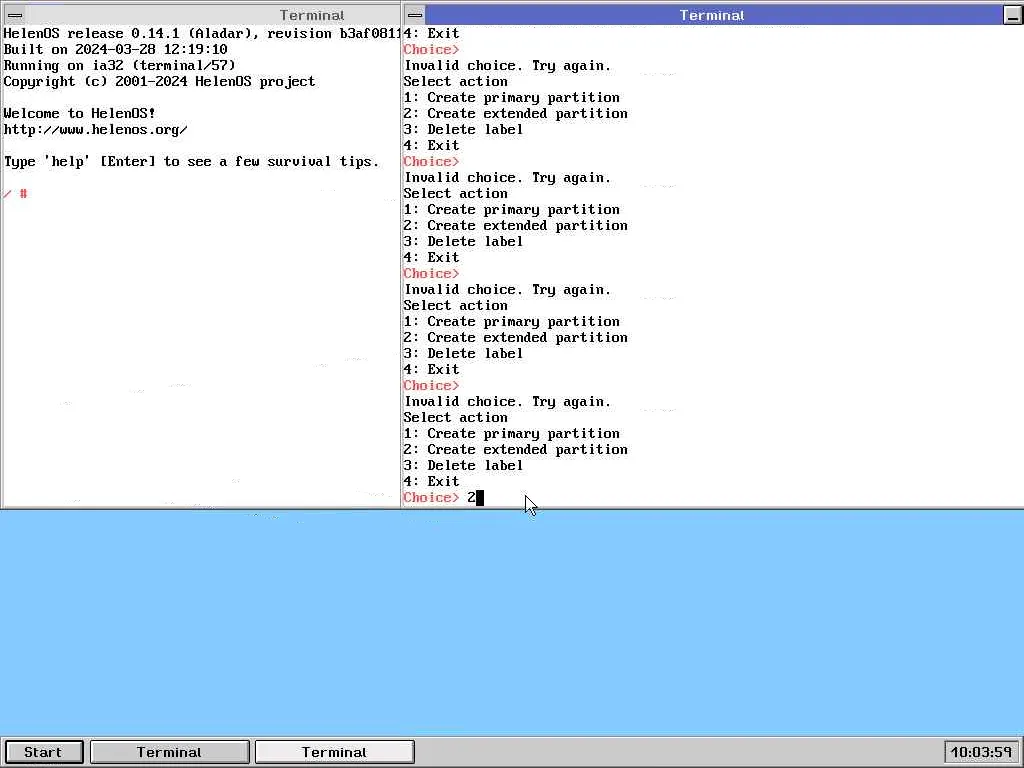This screenshot has height=768, width=1024.
Task: Click the 10:03:59 taskbar clock
Action: coord(981,752)
